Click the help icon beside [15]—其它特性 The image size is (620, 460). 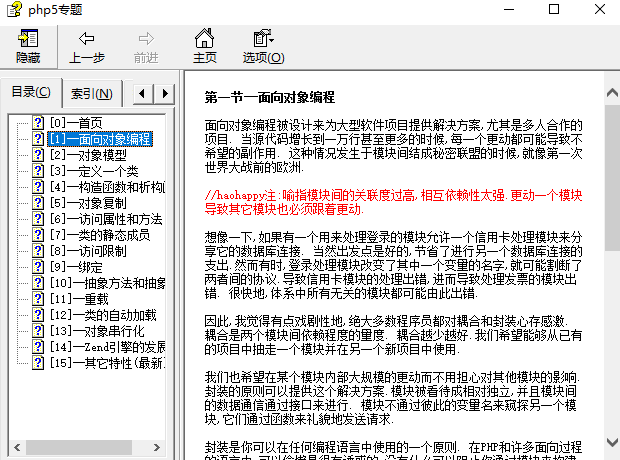[38, 363]
